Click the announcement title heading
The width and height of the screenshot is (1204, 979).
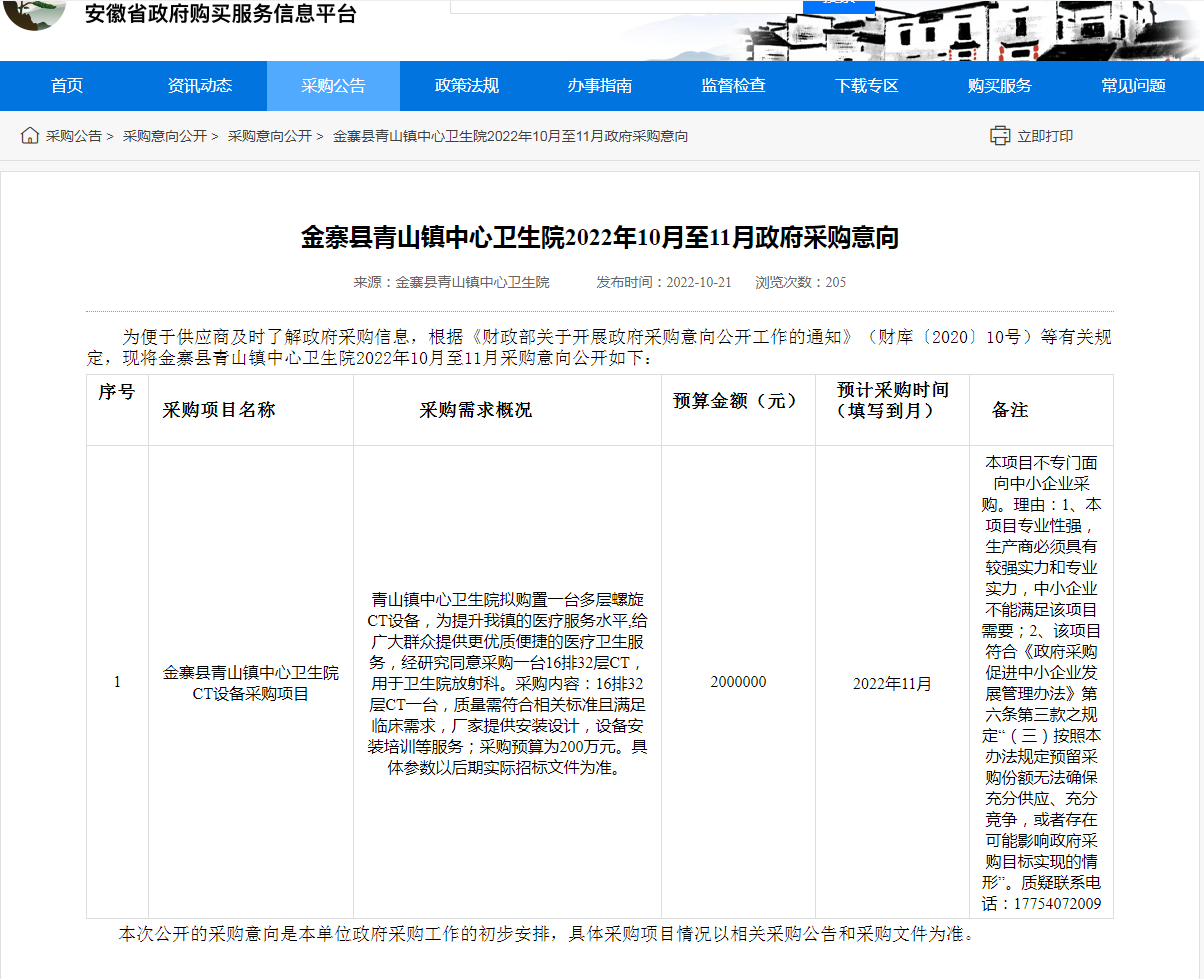600,238
